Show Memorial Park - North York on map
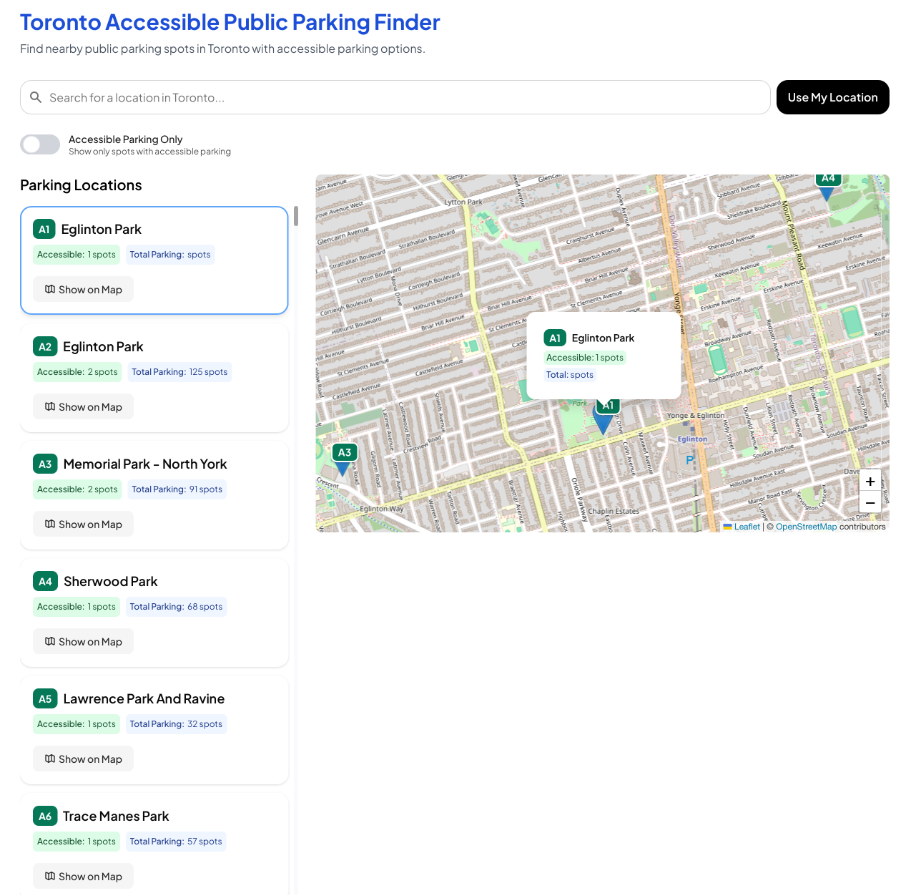Screen dimensions: 918x895 (83, 524)
